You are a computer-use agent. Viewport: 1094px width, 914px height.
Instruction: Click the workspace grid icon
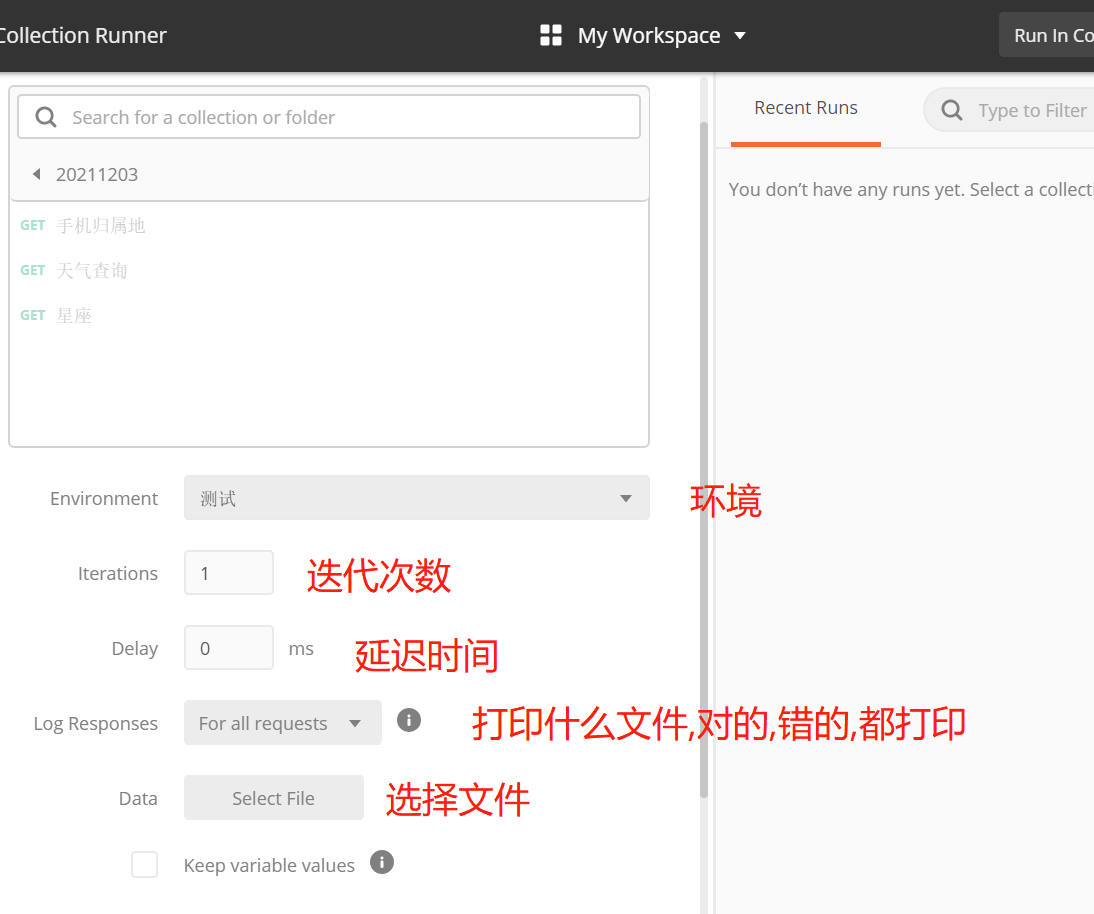[550, 35]
